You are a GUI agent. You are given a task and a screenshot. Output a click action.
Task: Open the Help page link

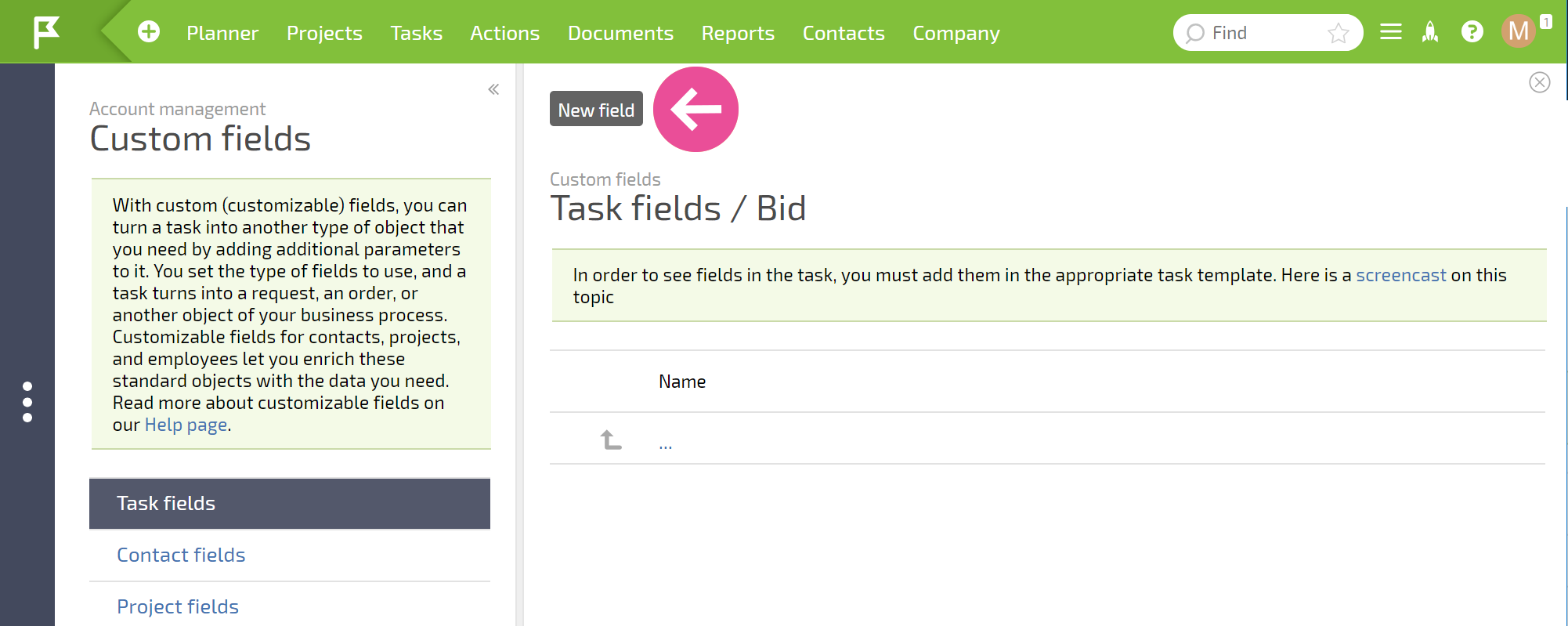coord(186,425)
